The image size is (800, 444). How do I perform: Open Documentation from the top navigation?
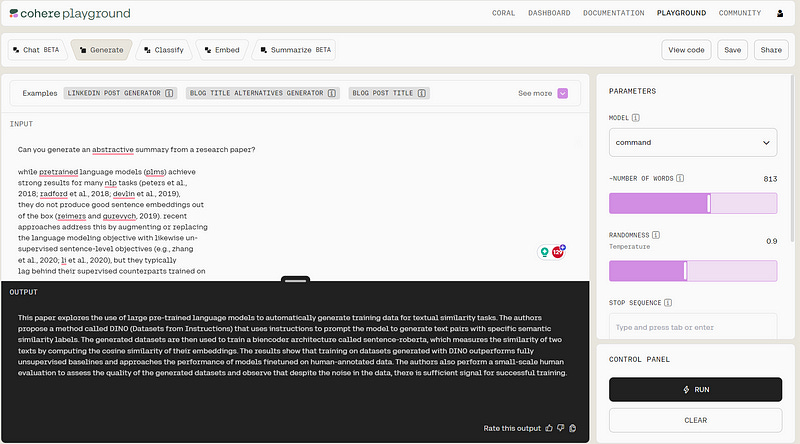614,13
